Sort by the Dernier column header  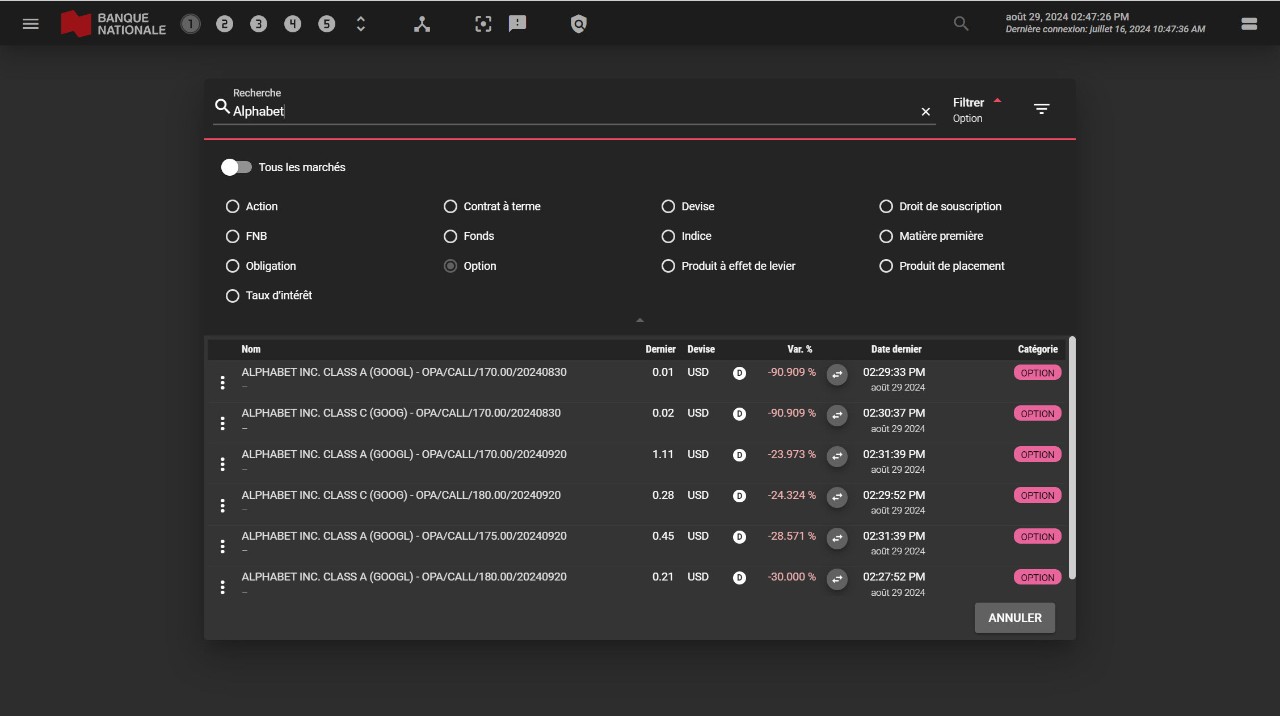[x=660, y=349]
